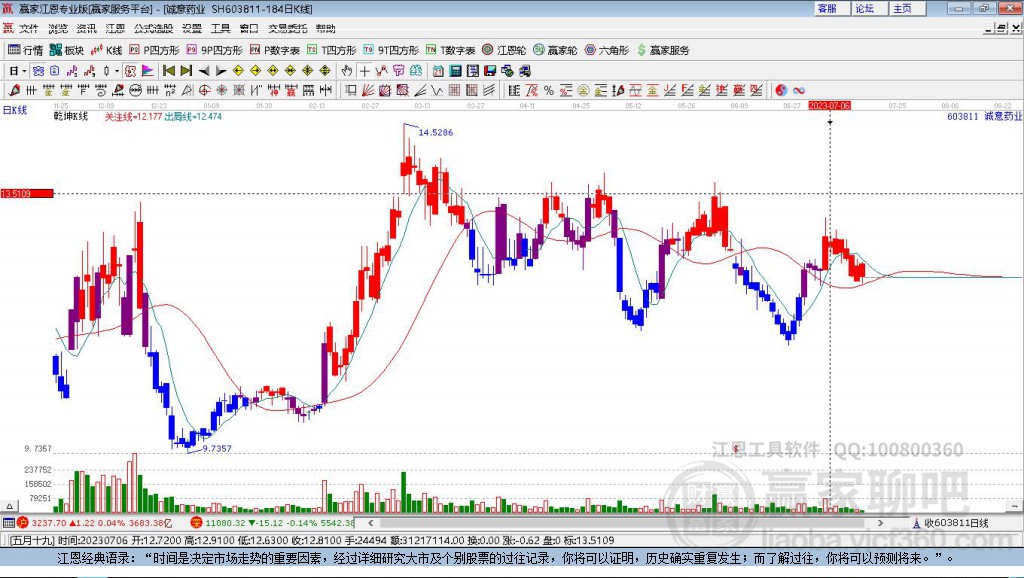Click the first yellow diamond left-arrow icon
Viewport: 1024px width, 578px height.
[x=238, y=71]
